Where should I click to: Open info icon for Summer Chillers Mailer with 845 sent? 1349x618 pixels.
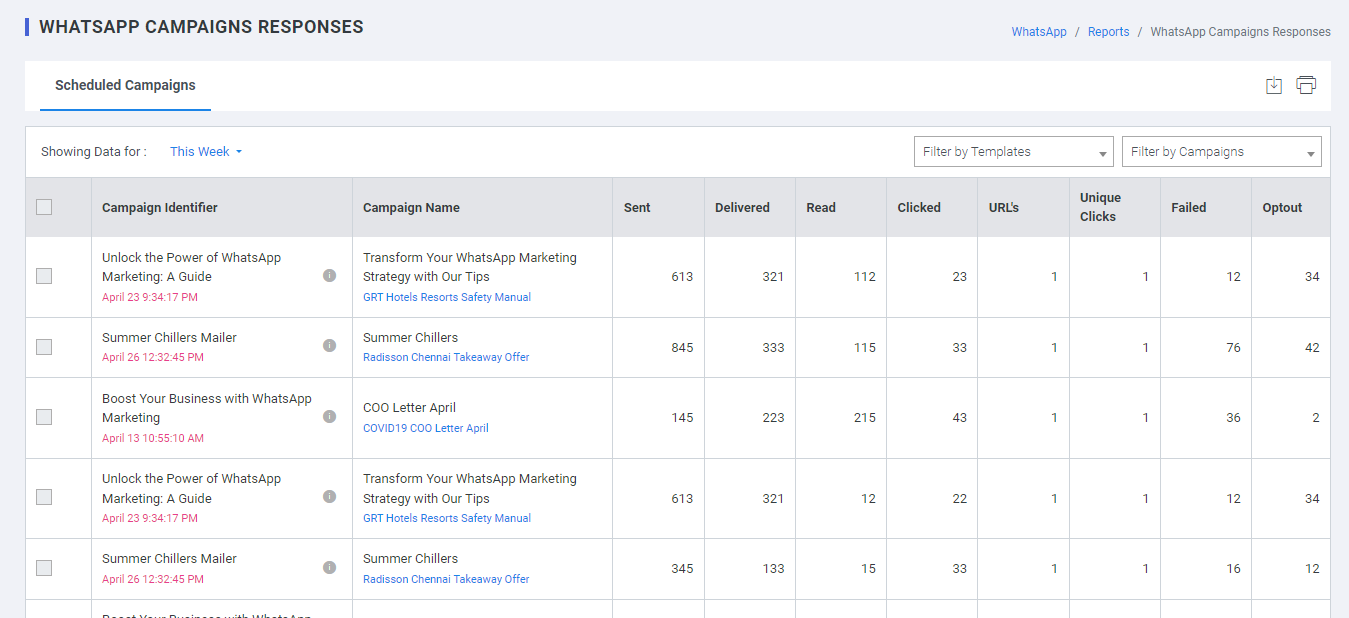(x=330, y=346)
